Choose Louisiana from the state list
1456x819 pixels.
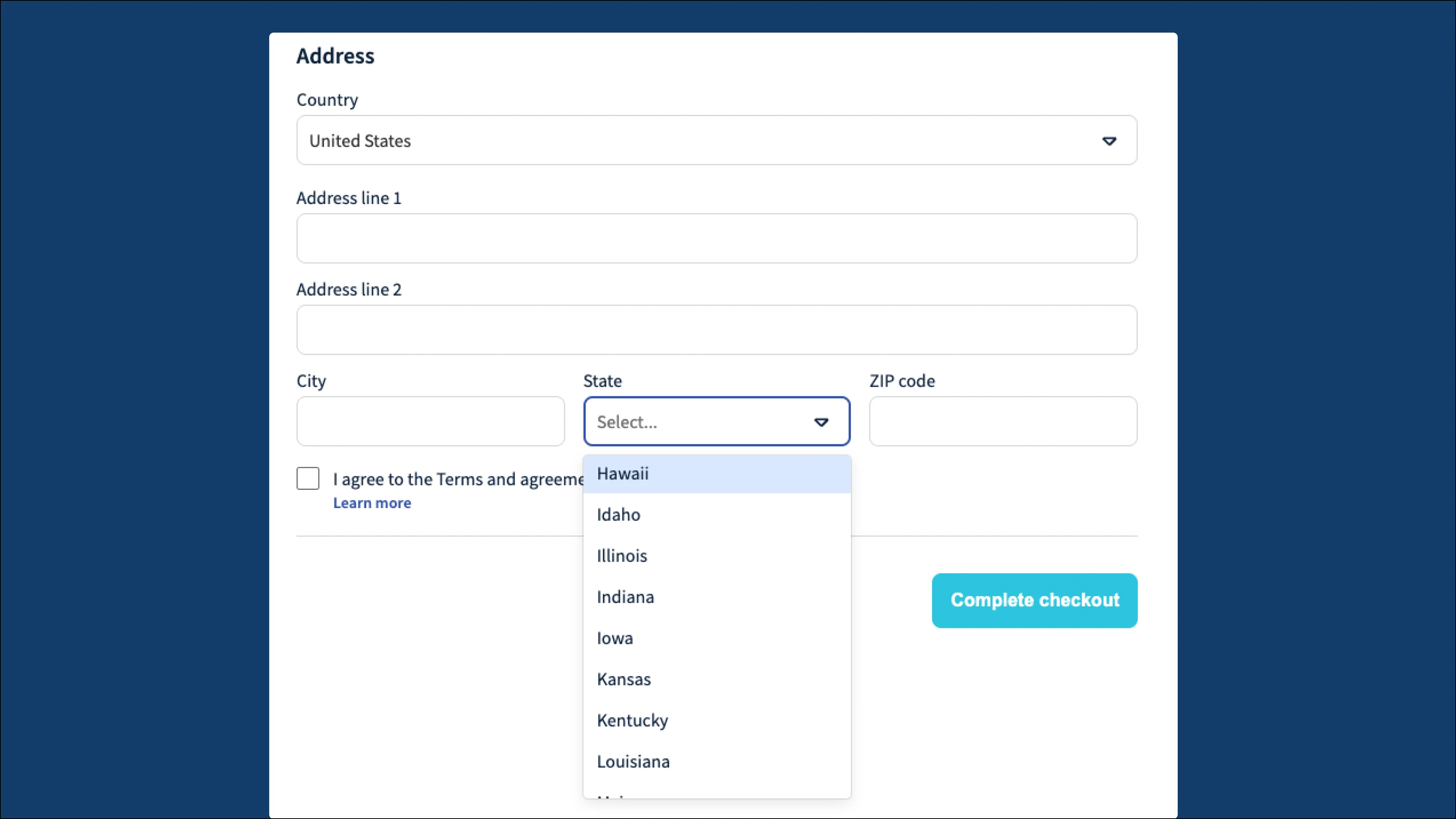pyautogui.click(x=717, y=762)
